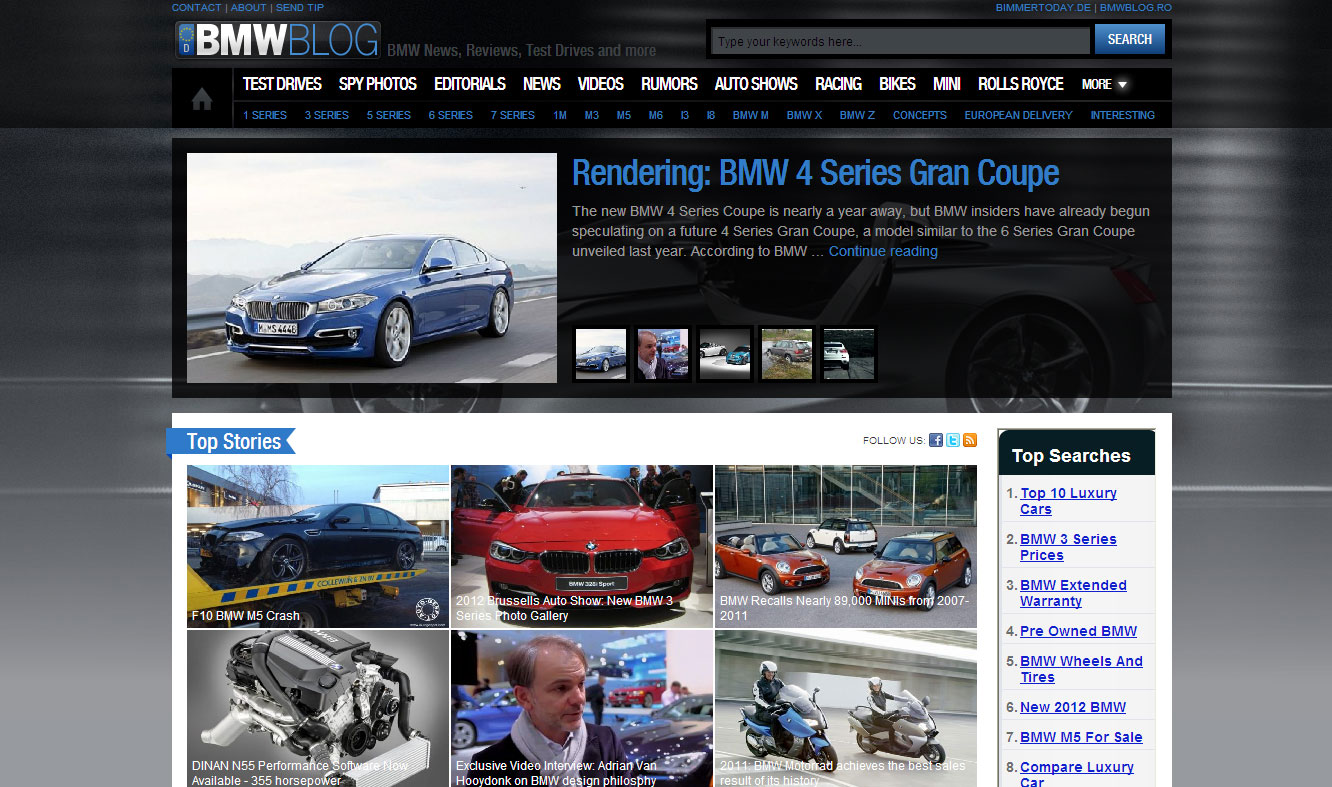Viewport: 1332px width, 787px height.
Task: Open the RSS feed icon
Action: tap(970, 440)
